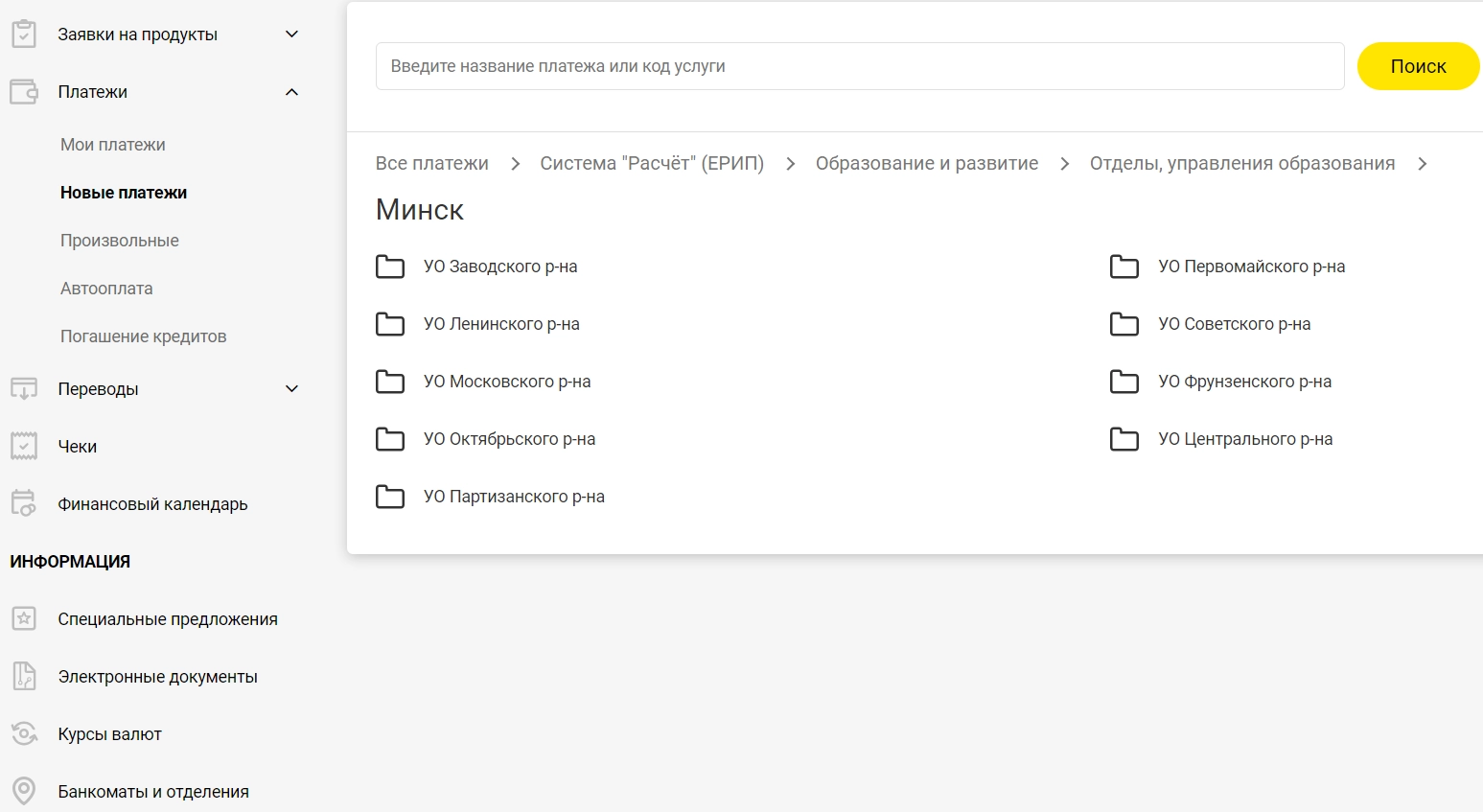Go to Образование и развитие breadcrumb
Screen dimensions: 1483x812
click(x=927, y=163)
